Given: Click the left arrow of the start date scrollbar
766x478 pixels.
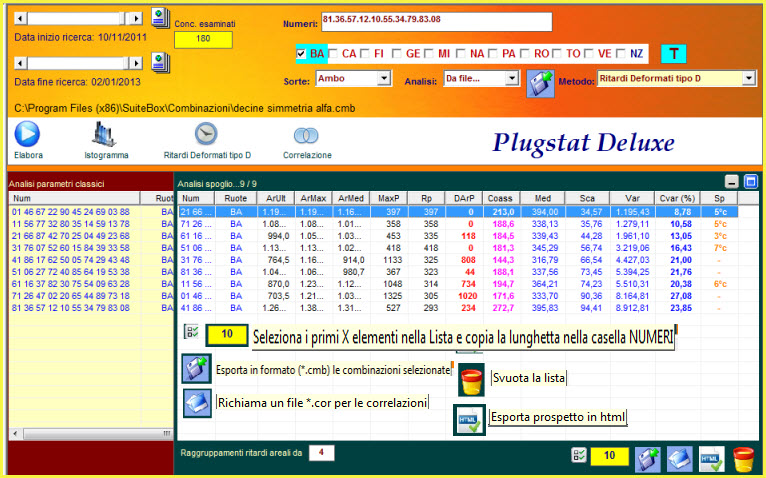Looking at the screenshot, I should 21,19.
